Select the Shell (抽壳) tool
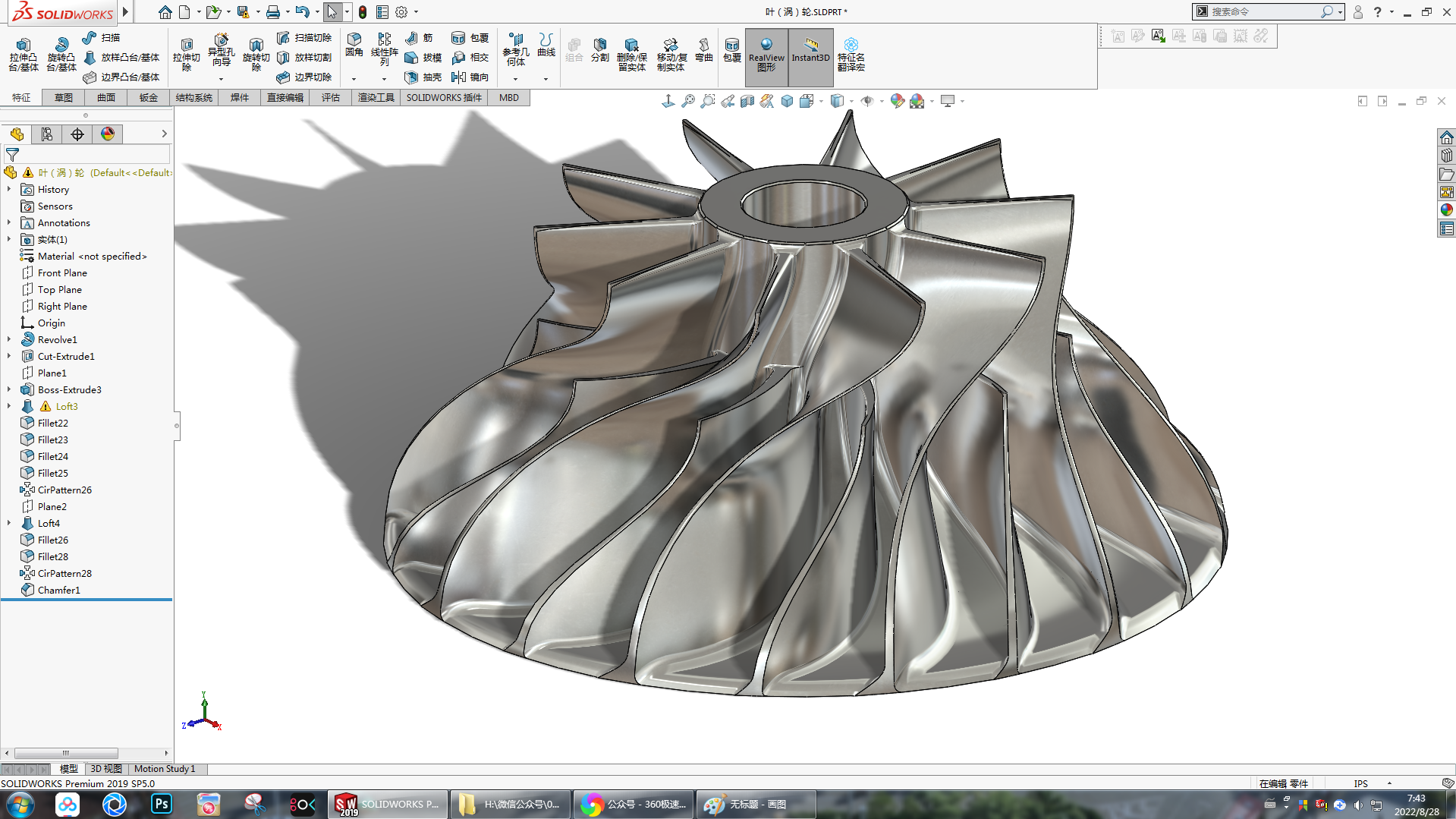The width and height of the screenshot is (1456, 819). click(423, 77)
